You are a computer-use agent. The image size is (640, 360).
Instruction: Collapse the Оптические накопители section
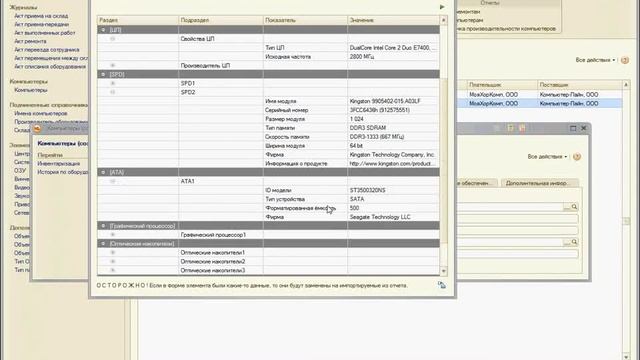coord(103,244)
